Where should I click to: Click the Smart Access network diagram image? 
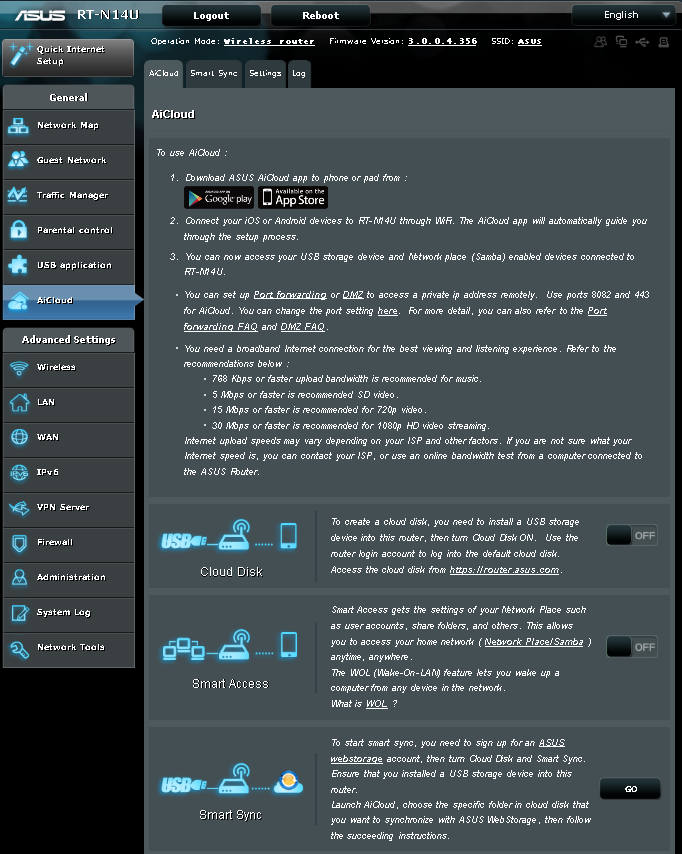(230, 645)
